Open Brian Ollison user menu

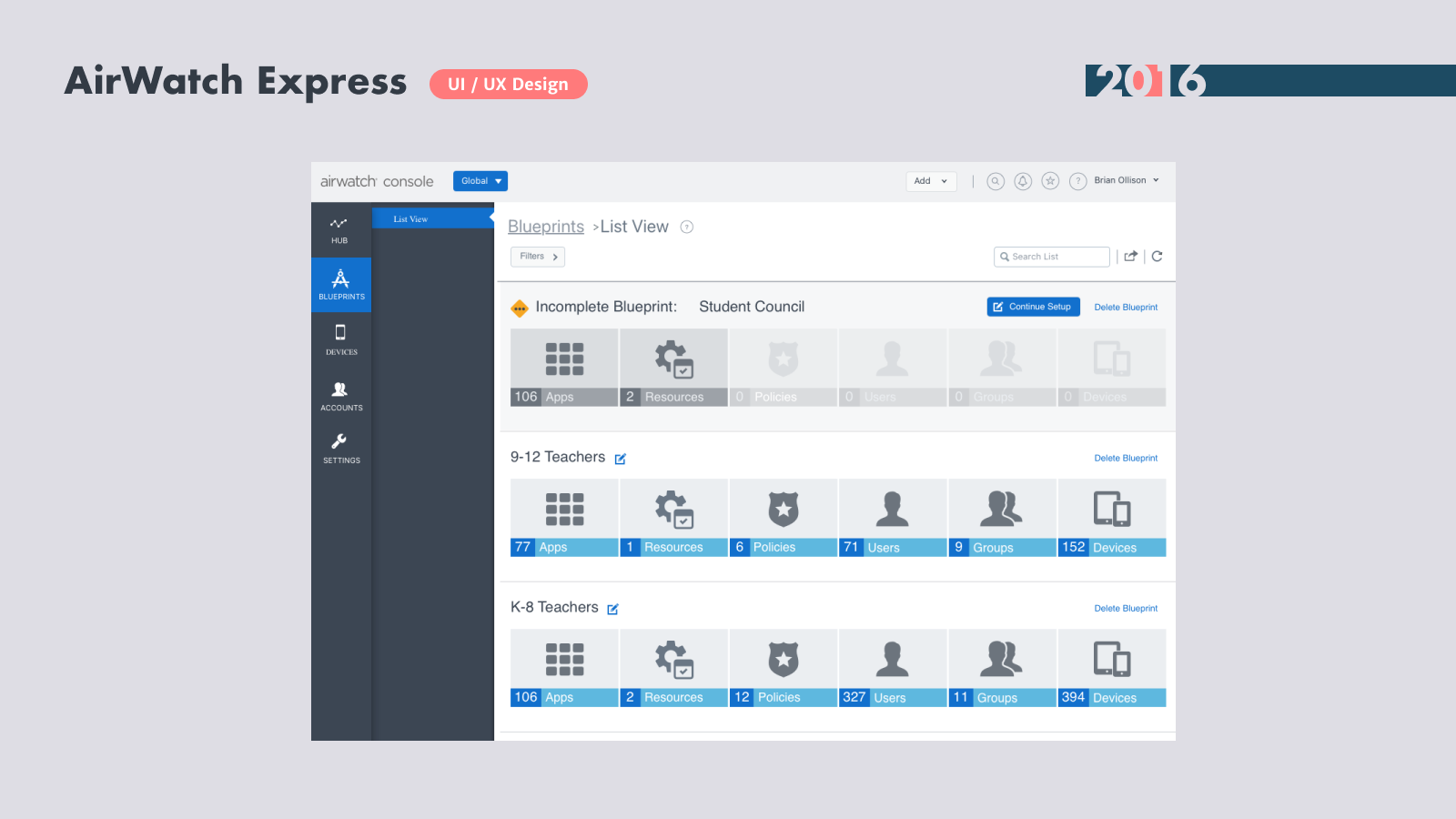(x=1126, y=180)
